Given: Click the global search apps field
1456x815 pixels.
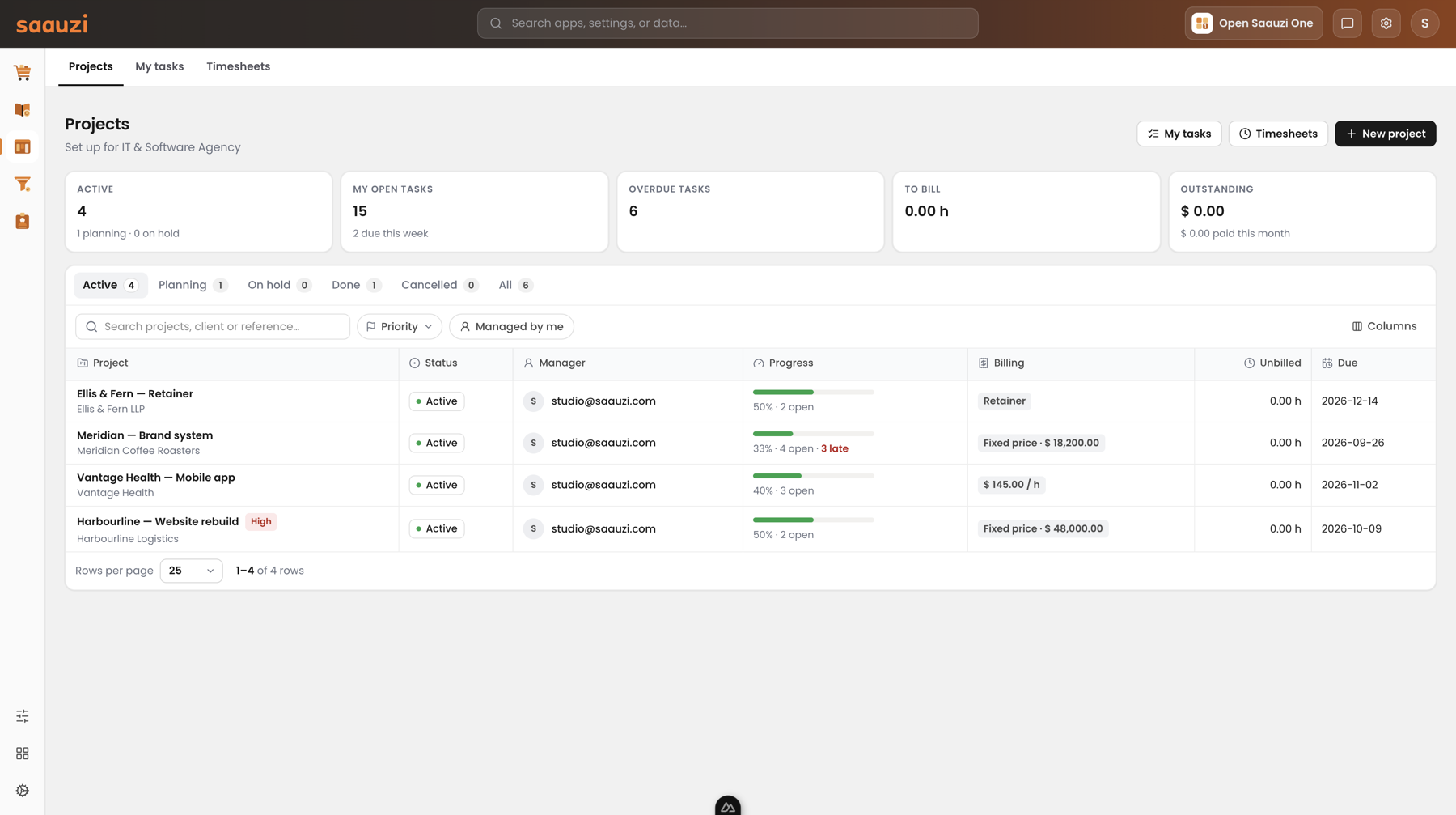Looking at the screenshot, I should [728, 23].
